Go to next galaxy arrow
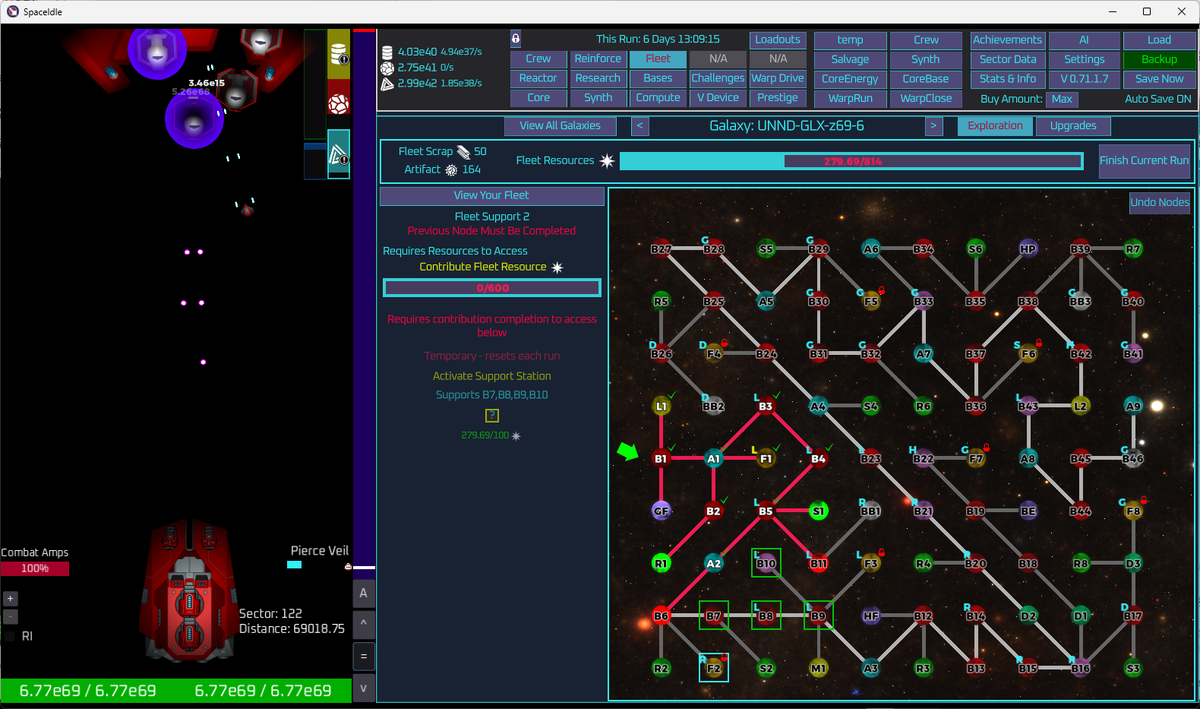 tap(934, 126)
